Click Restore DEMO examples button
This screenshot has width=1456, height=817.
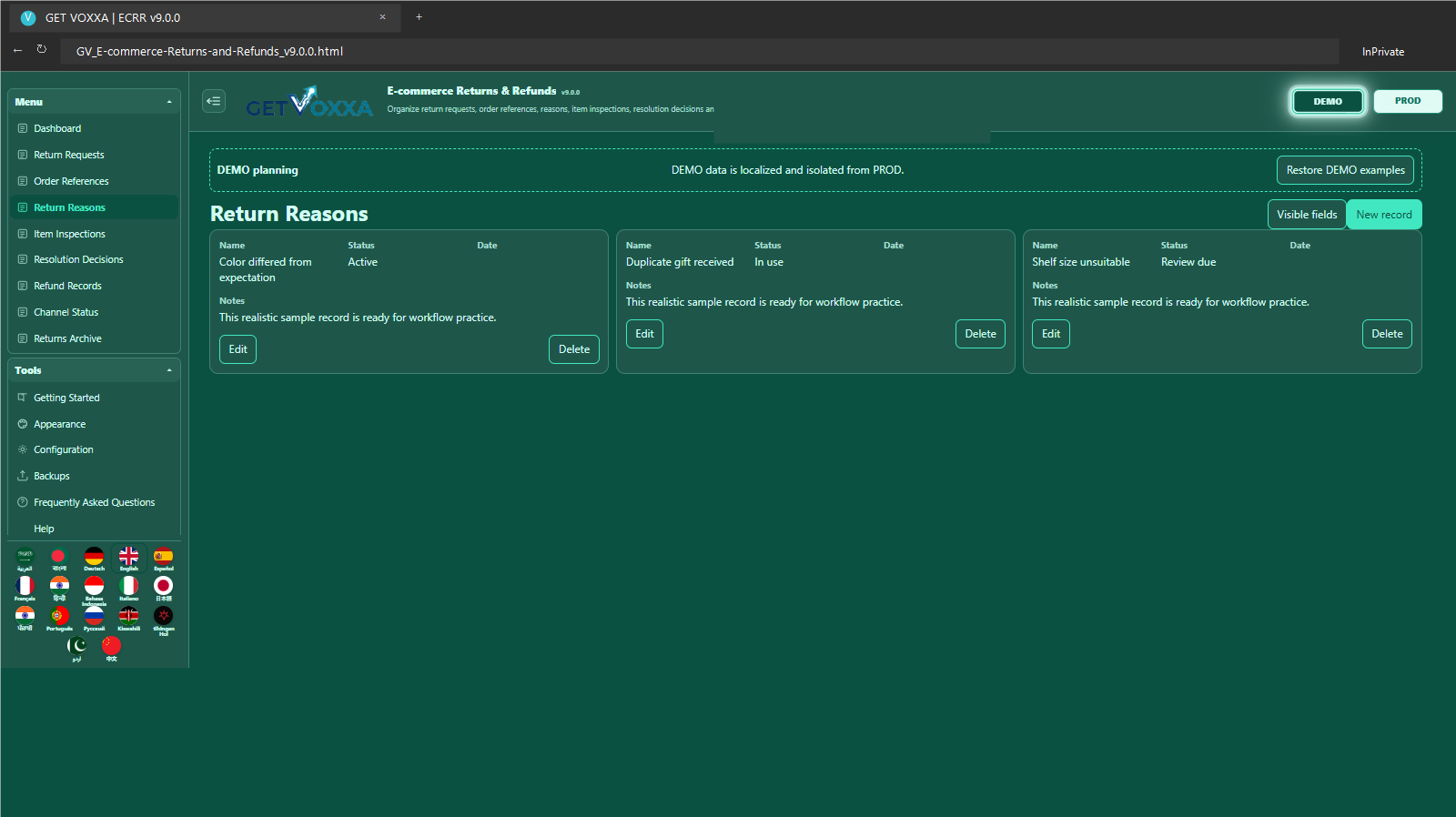coord(1345,170)
